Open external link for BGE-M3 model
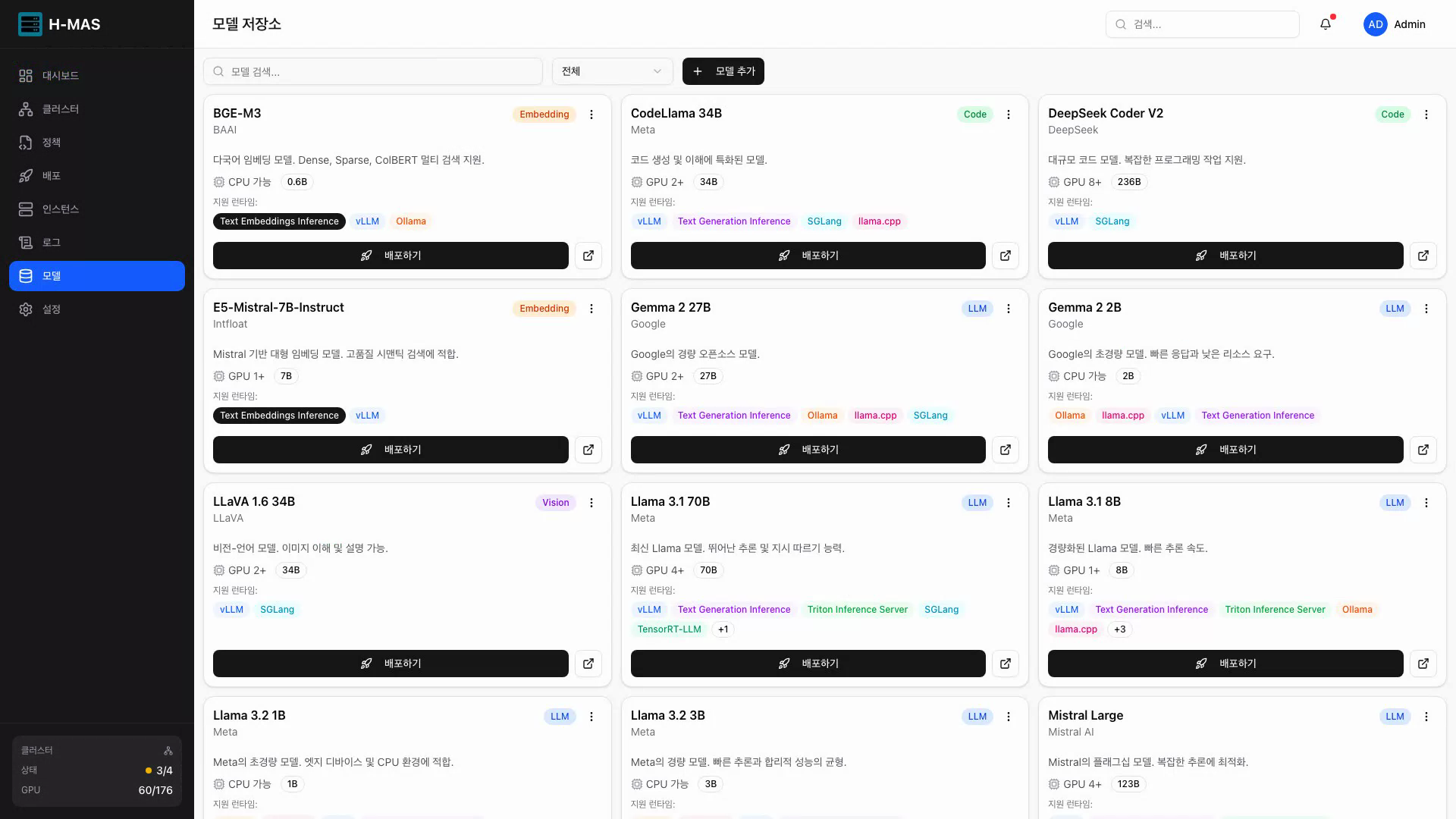The image size is (1456, 819). (x=588, y=256)
